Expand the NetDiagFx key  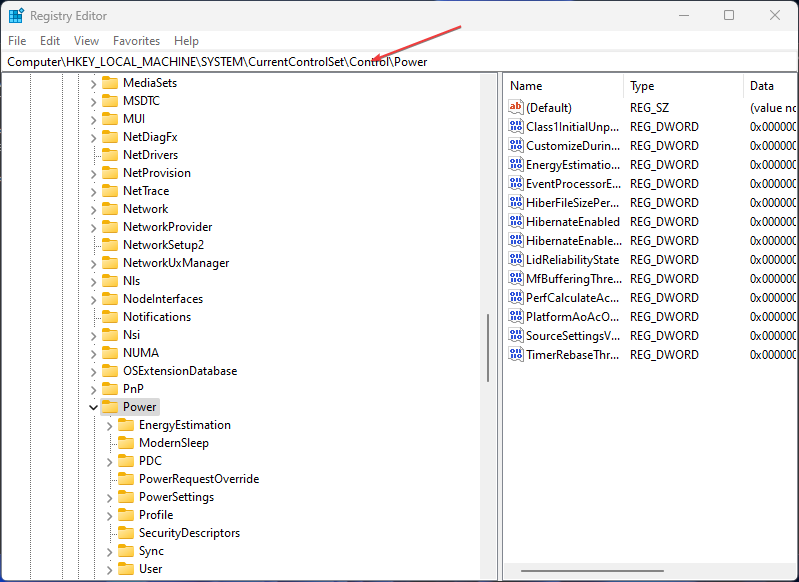click(x=93, y=138)
